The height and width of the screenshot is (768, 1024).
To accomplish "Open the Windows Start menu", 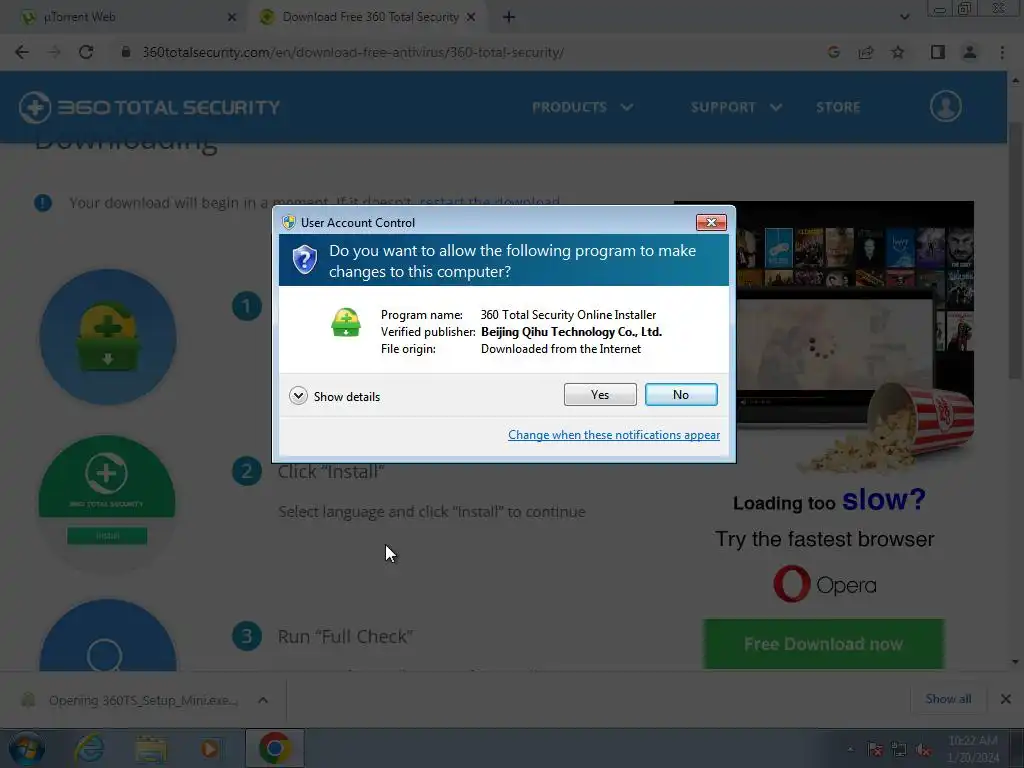I will [26, 748].
